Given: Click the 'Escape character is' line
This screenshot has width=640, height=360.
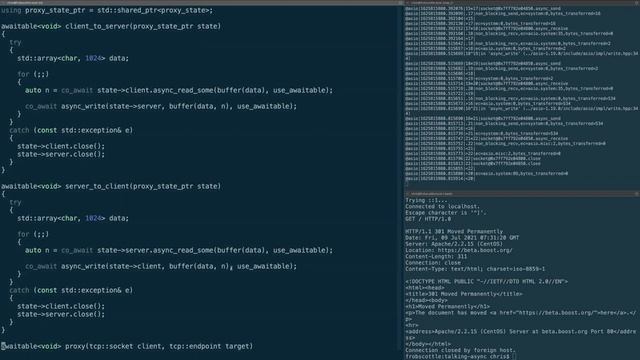Looking at the screenshot, I should coord(446,213).
